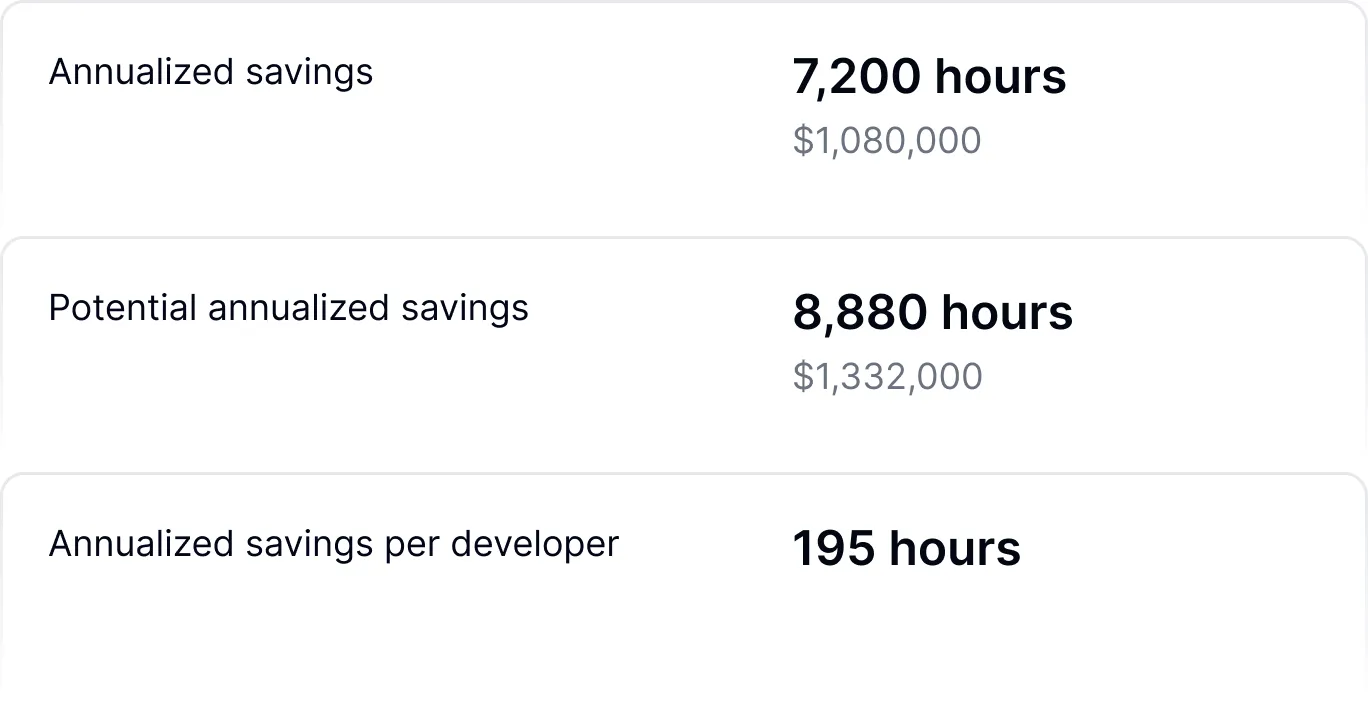Click the number "7,200" in the first card

[x=857, y=77]
